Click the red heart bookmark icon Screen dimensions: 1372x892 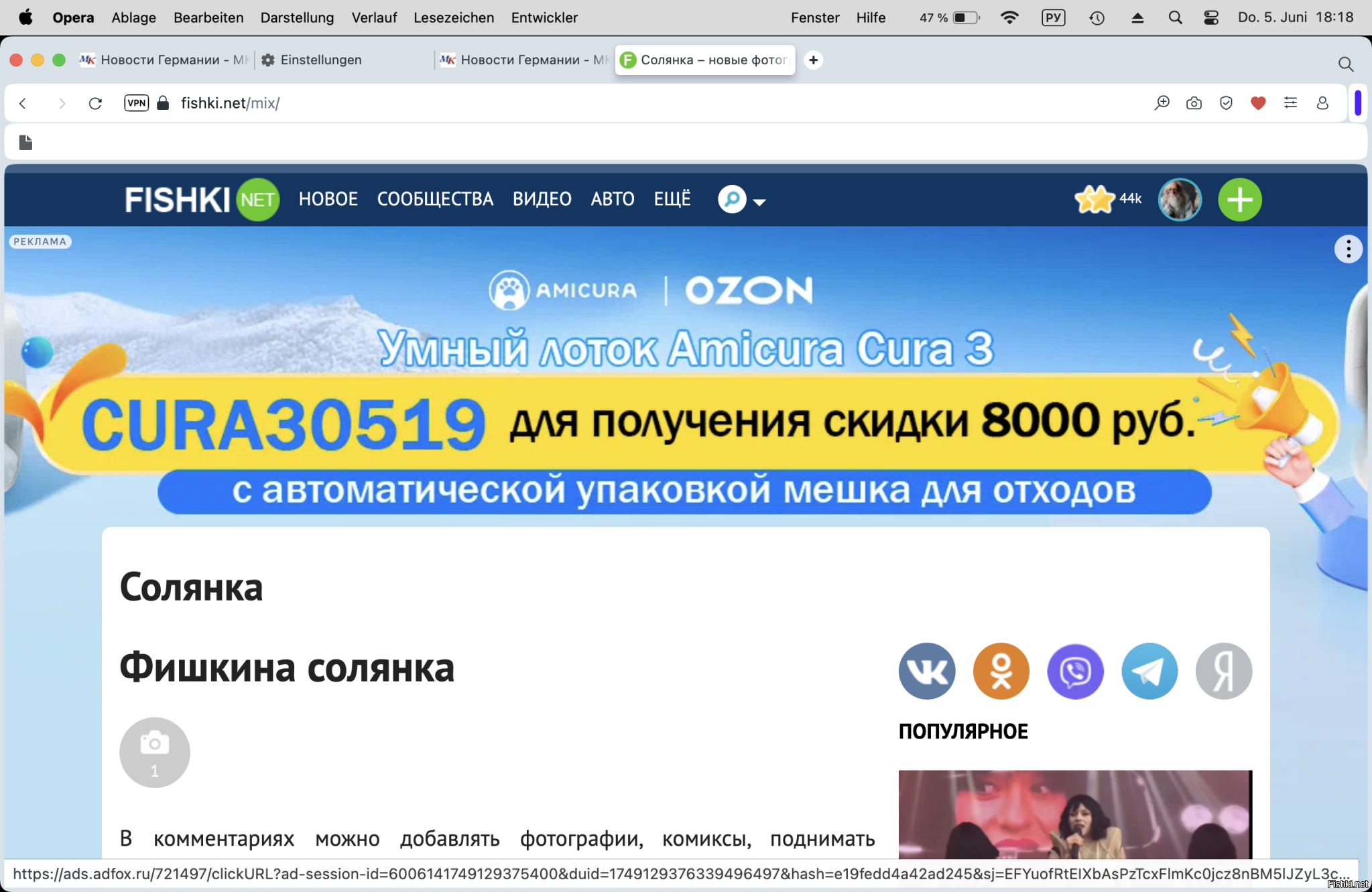click(x=1258, y=103)
